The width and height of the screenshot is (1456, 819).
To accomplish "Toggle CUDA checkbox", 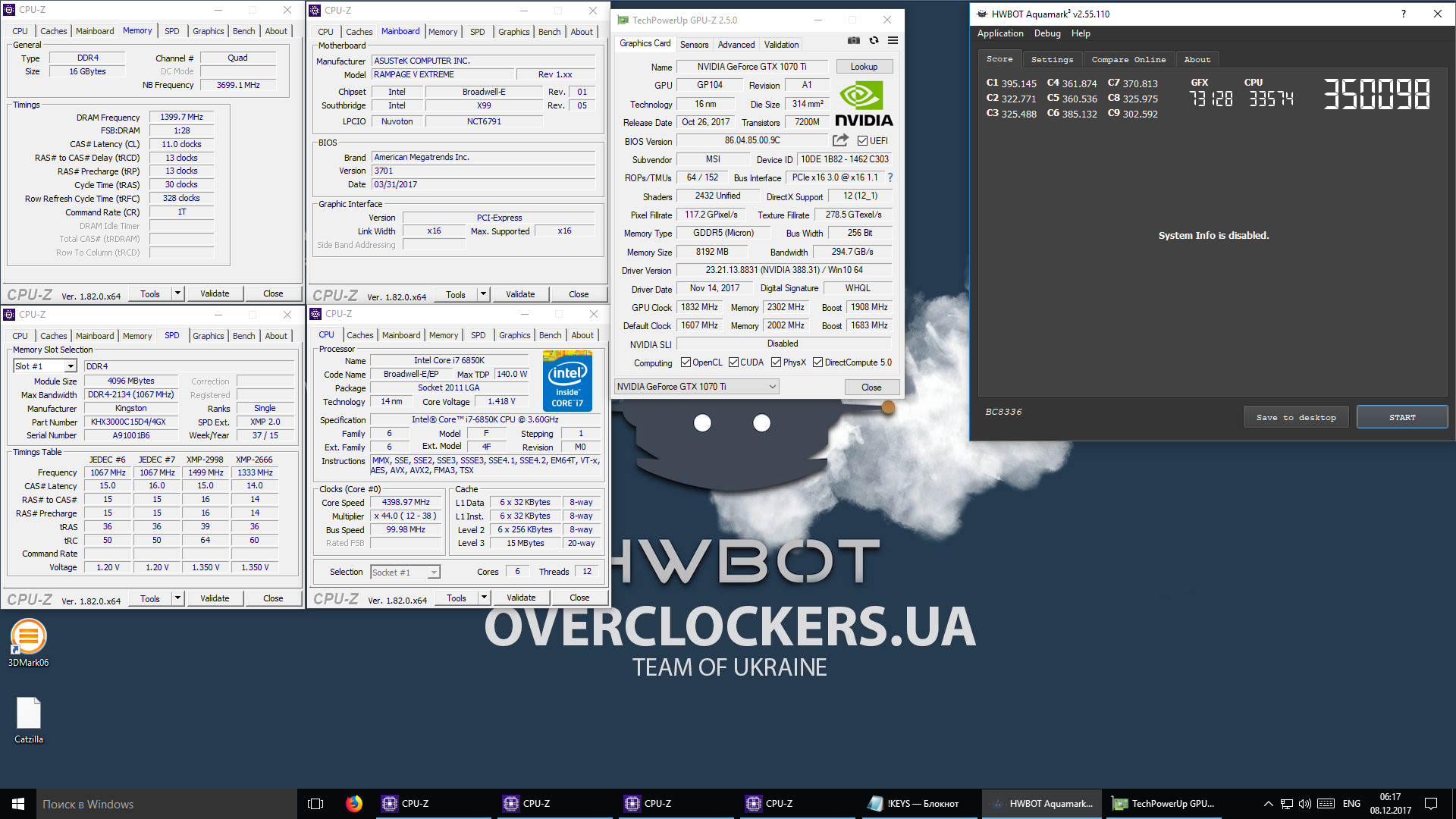I will (x=733, y=362).
